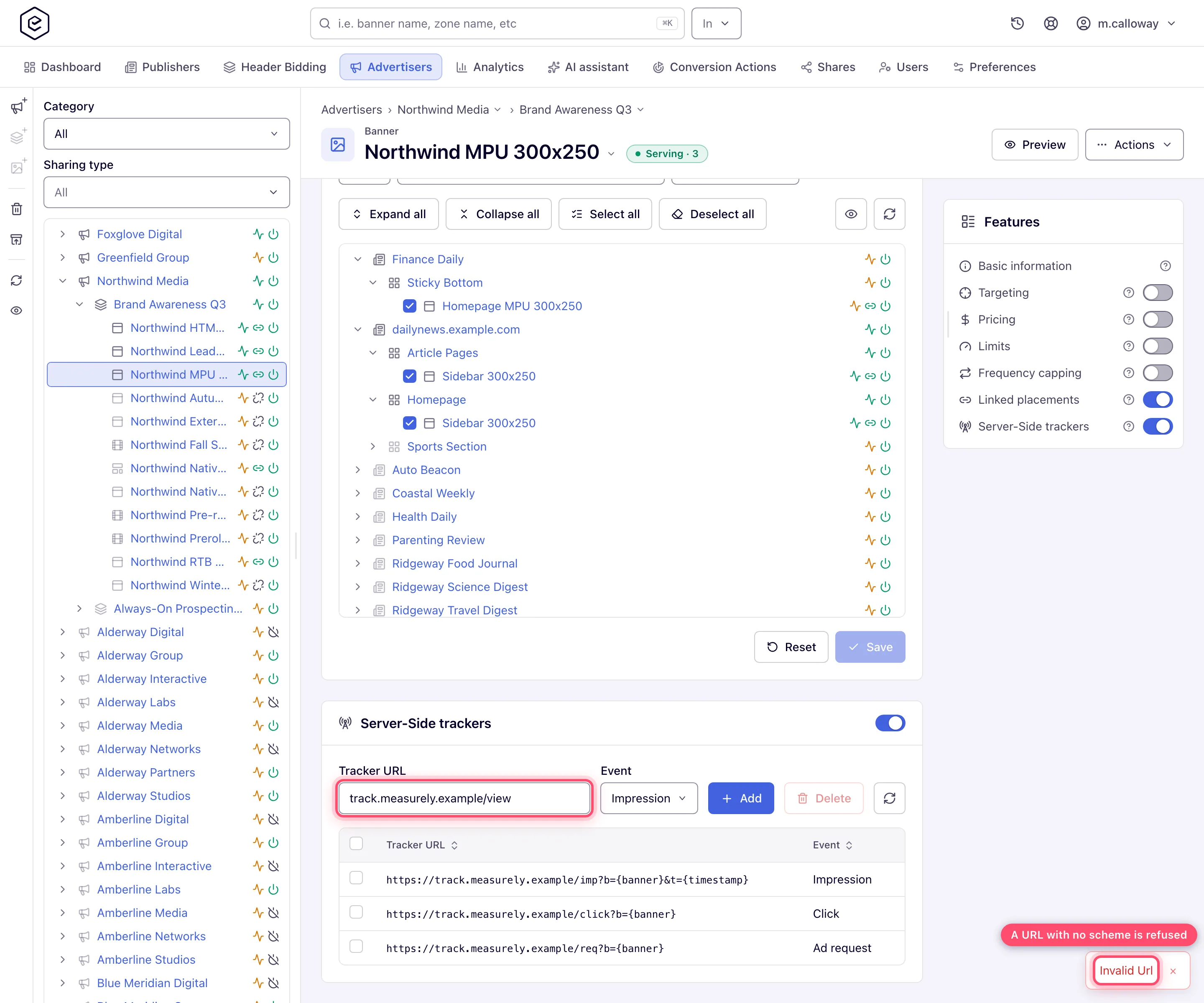This screenshot has height=1003, width=1204.
Task: Open the Sharing type dropdown
Action: click(166, 192)
